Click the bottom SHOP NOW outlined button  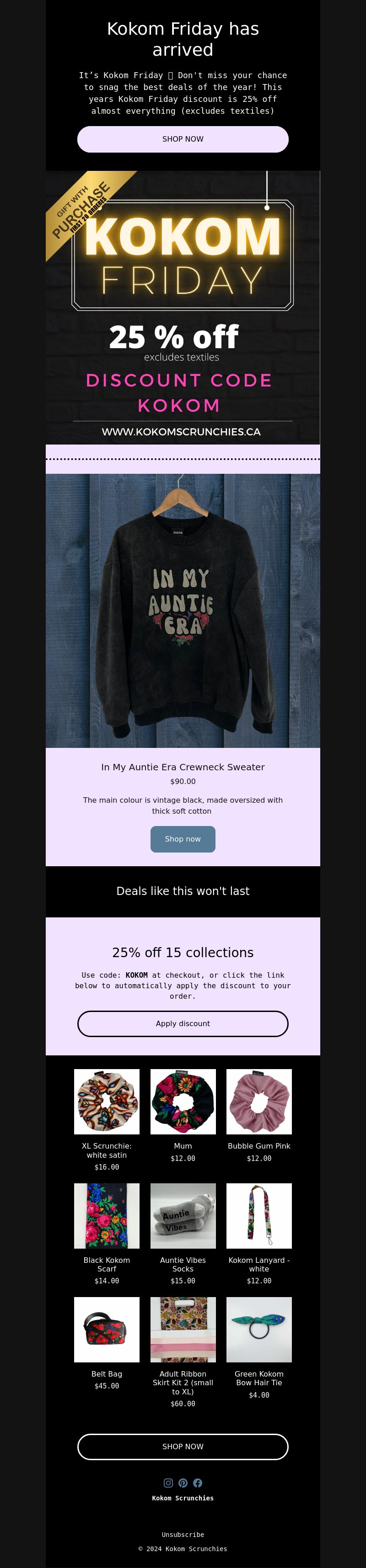(x=183, y=1446)
